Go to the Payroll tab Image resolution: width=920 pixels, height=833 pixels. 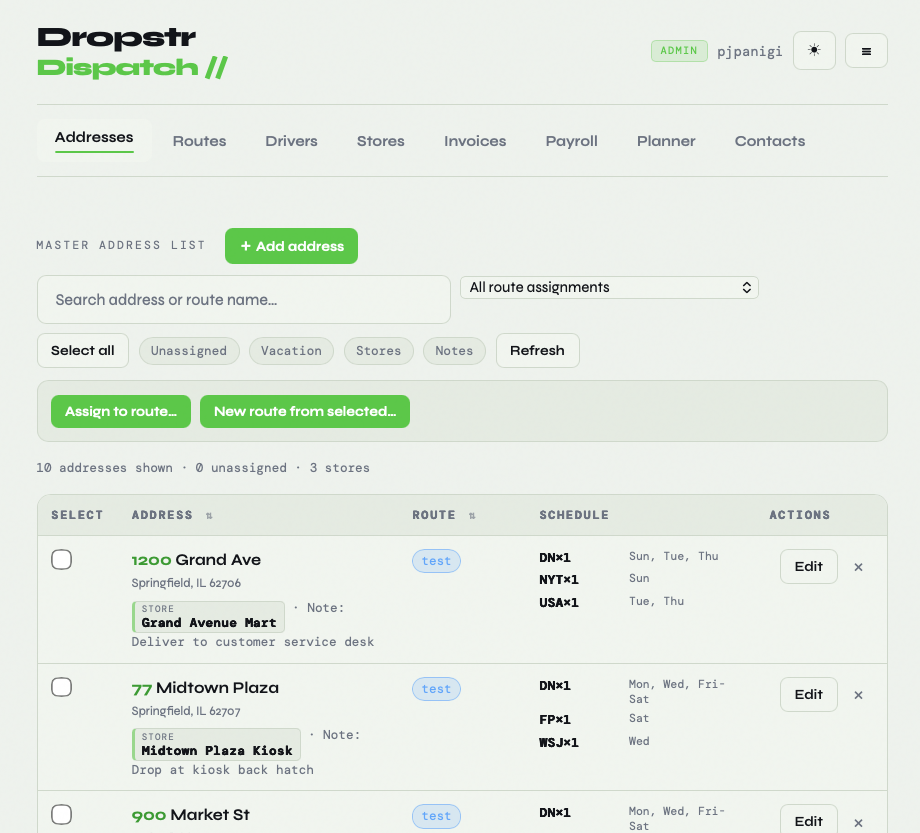pyautogui.click(x=571, y=141)
